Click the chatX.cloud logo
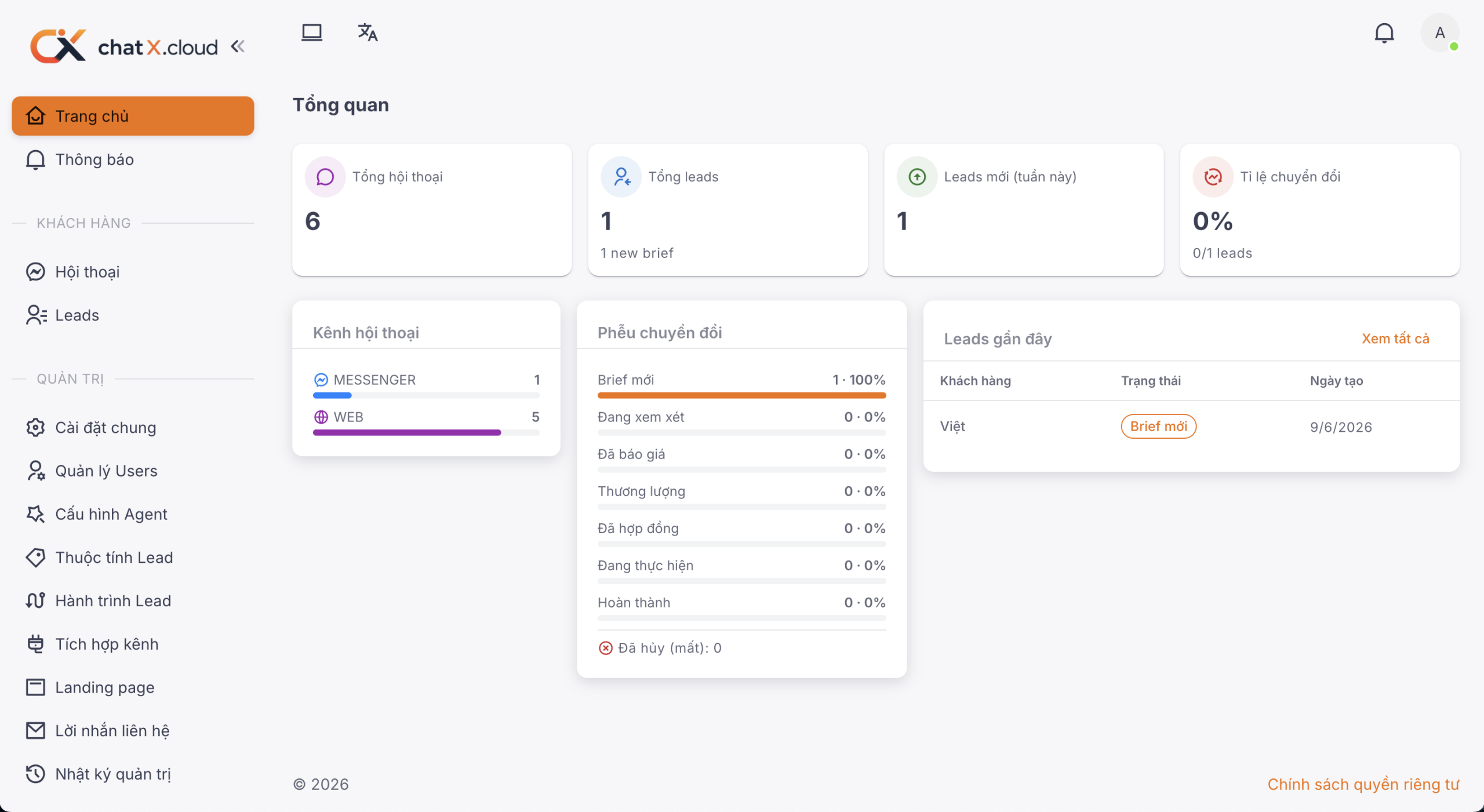 click(124, 46)
